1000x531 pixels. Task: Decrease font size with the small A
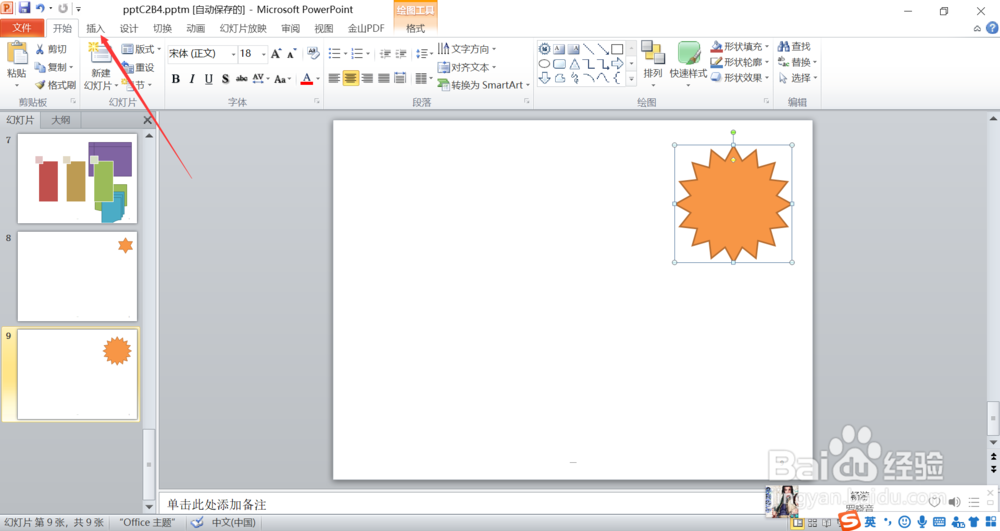coord(291,54)
